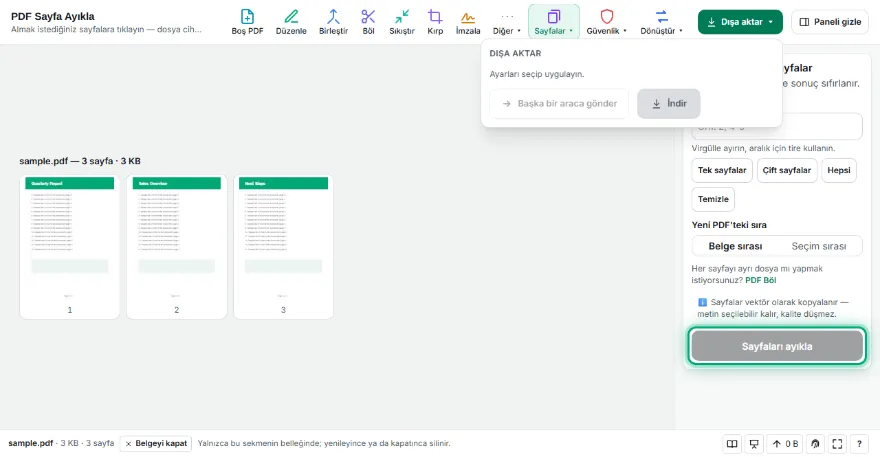Screen dimensions: 880x457
Task: Switch order to Belge sırası
Action: point(735,246)
